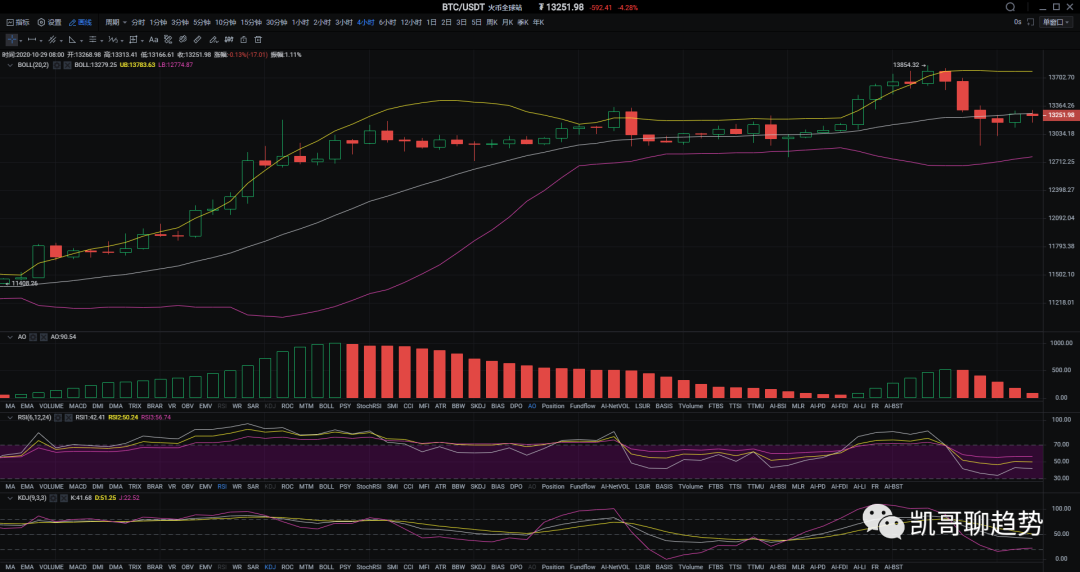The width and height of the screenshot is (1080, 572).
Task: Remove the KDJ indicator panel
Action: (x=63, y=497)
